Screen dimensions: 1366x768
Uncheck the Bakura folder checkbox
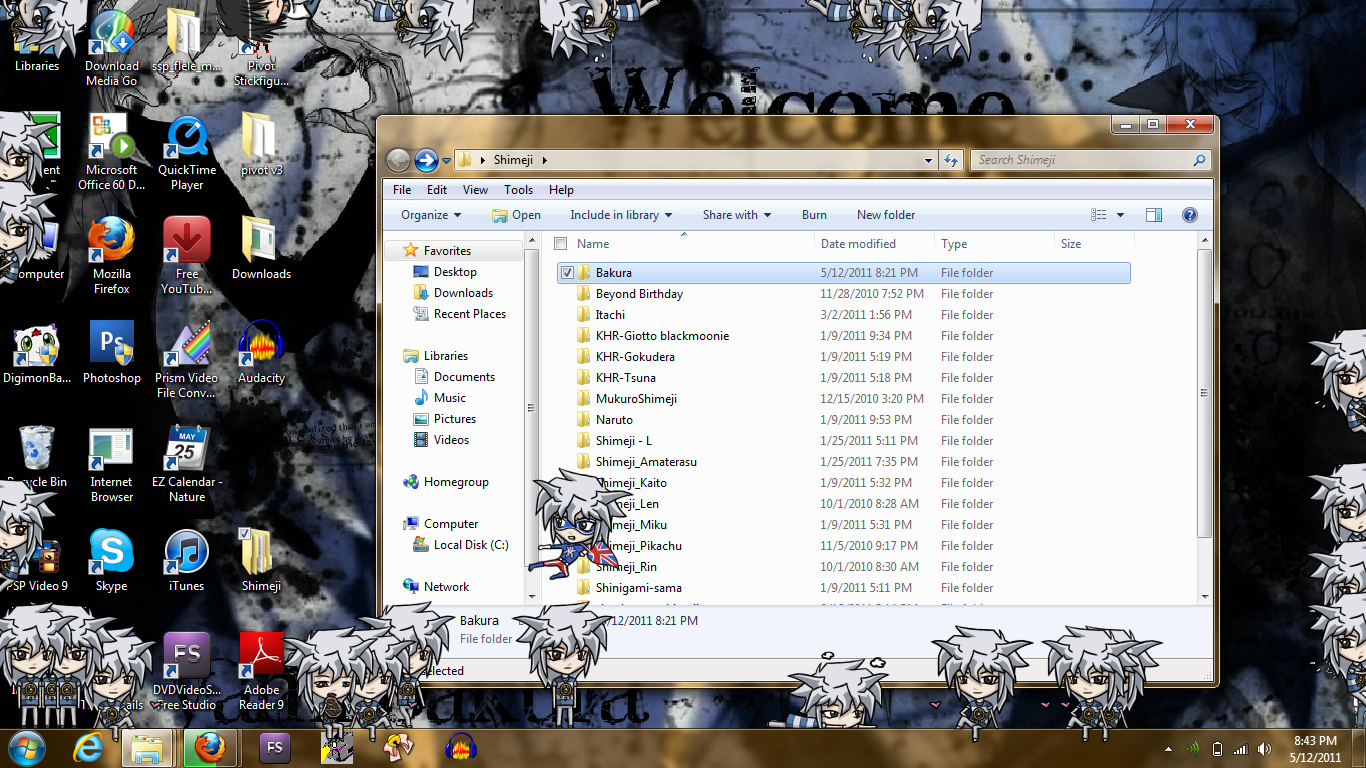[566, 272]
